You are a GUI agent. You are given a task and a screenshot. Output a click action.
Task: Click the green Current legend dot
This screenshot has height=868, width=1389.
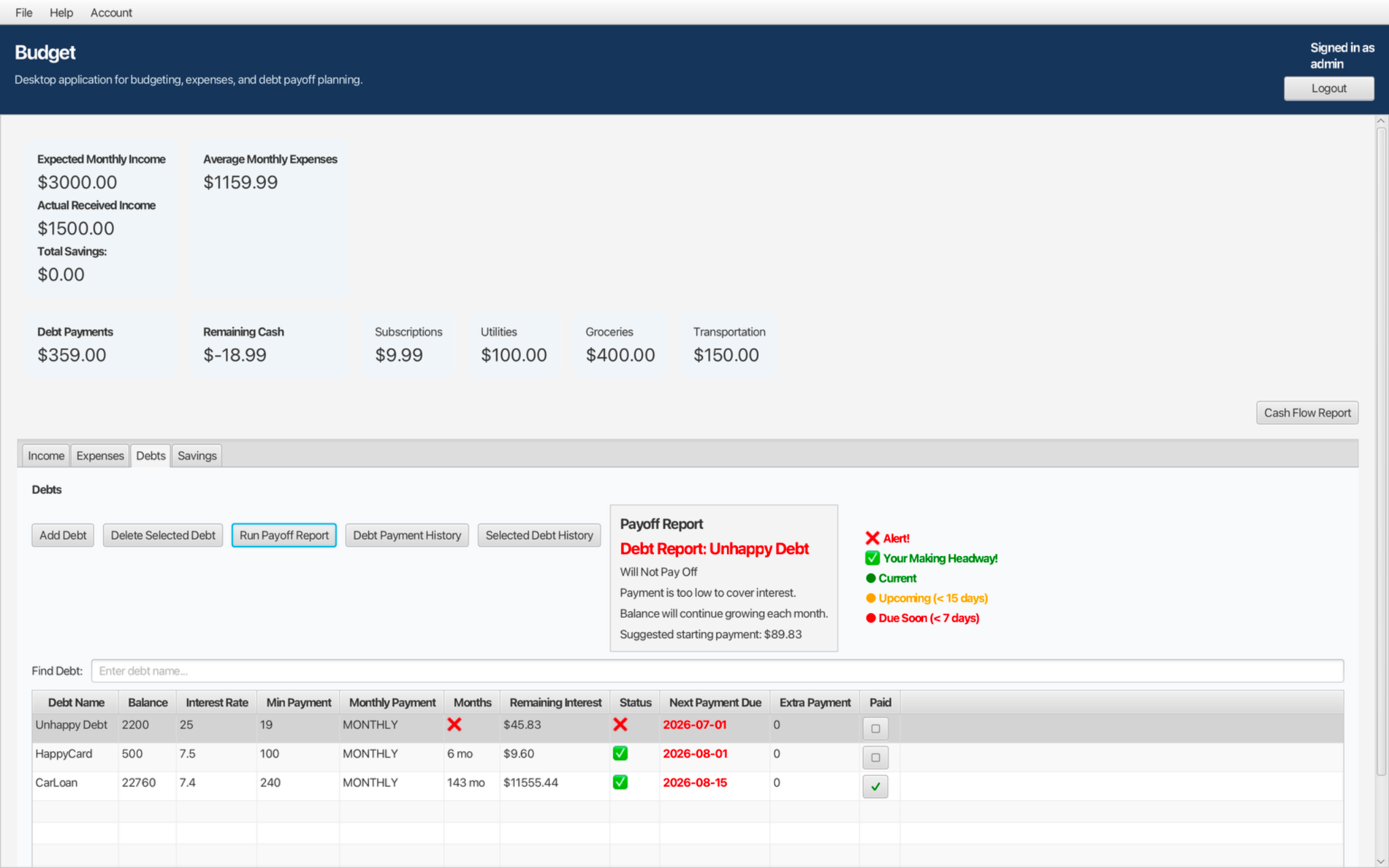871,578
